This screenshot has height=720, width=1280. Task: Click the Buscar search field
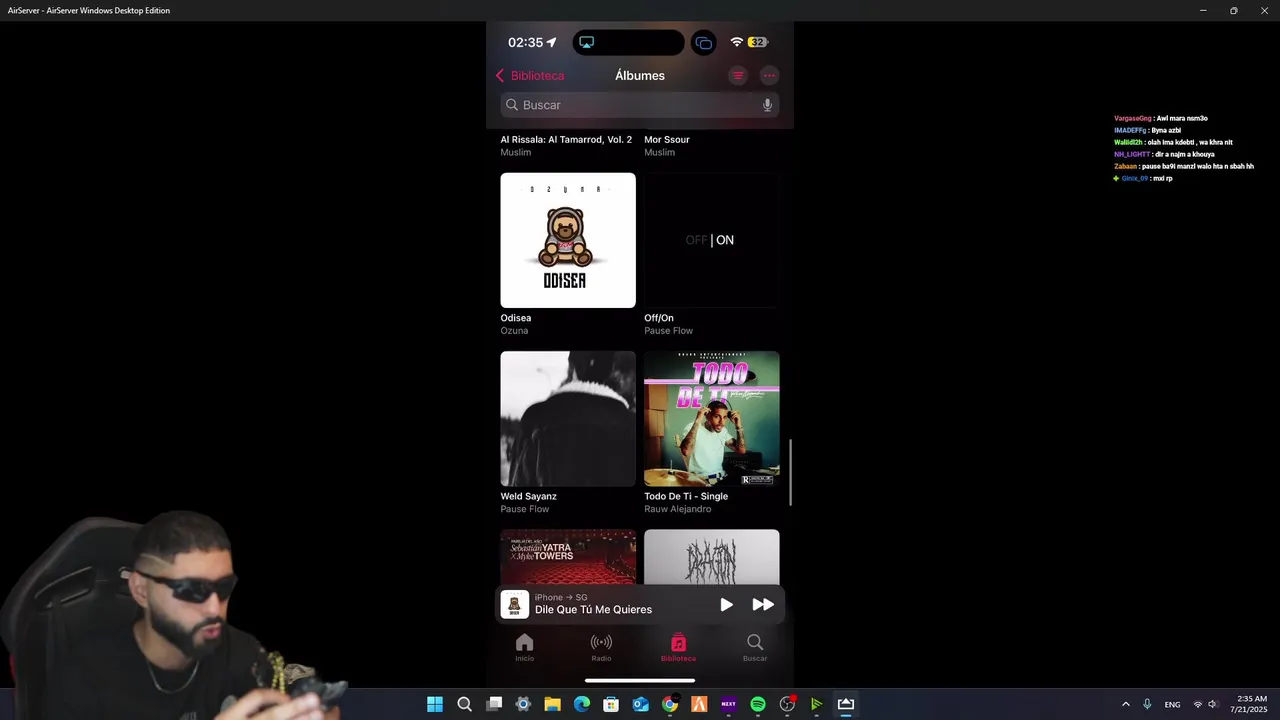(x=640, y=105)
